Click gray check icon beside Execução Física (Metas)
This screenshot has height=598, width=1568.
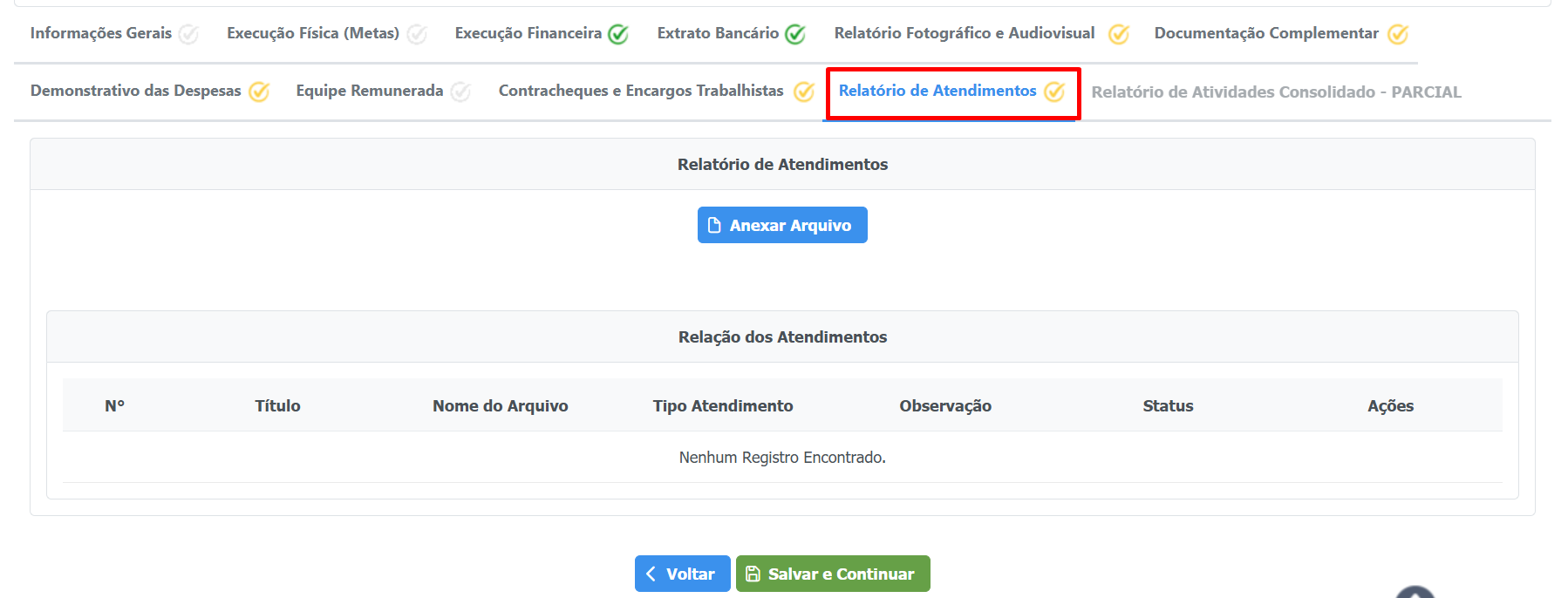tap(417, 34)
